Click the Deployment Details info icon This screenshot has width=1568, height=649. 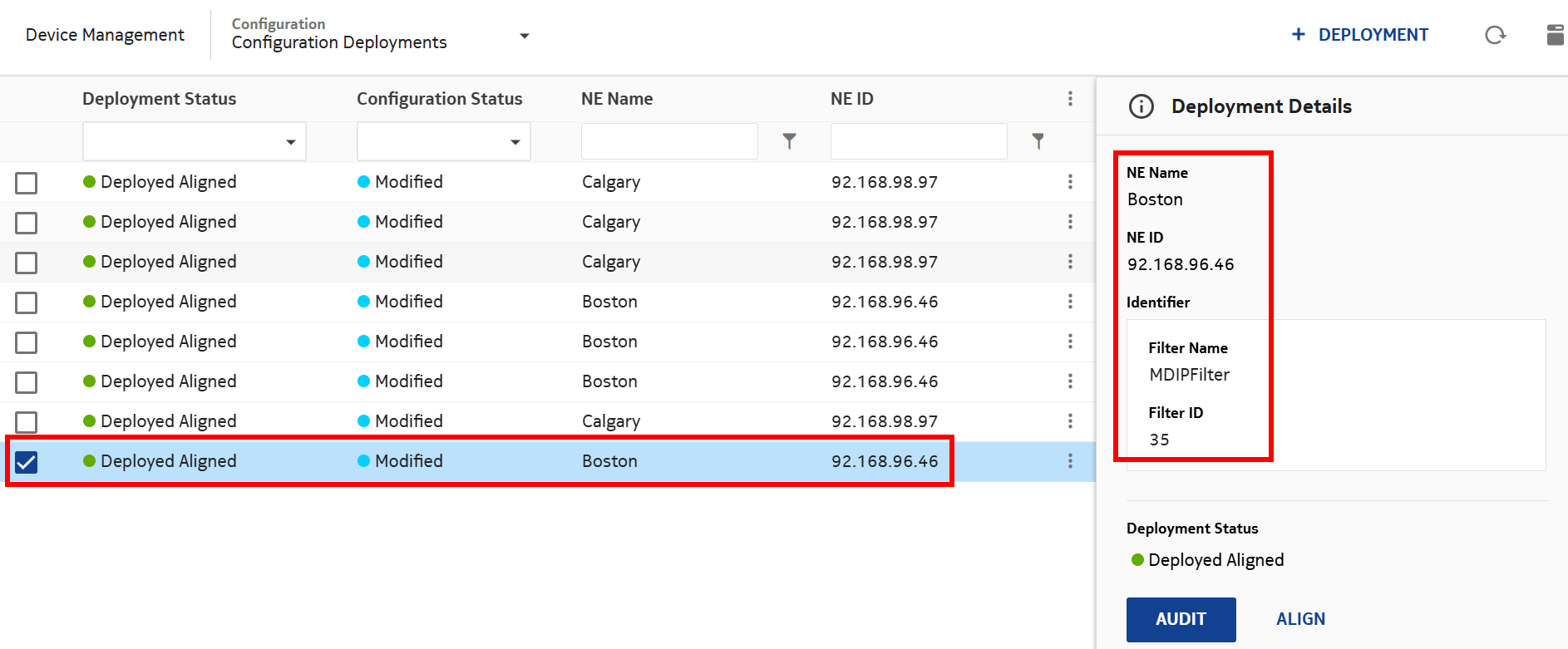pyautogui.click(x=1141, y=106)
